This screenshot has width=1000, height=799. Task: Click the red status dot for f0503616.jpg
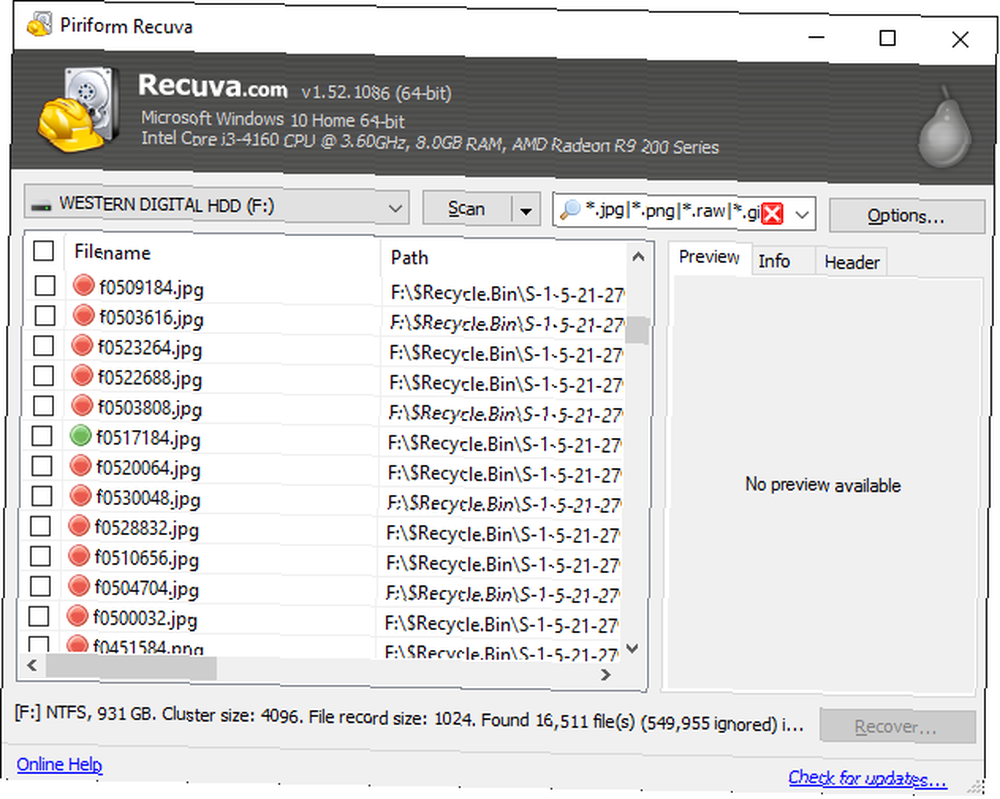point(84,316)
